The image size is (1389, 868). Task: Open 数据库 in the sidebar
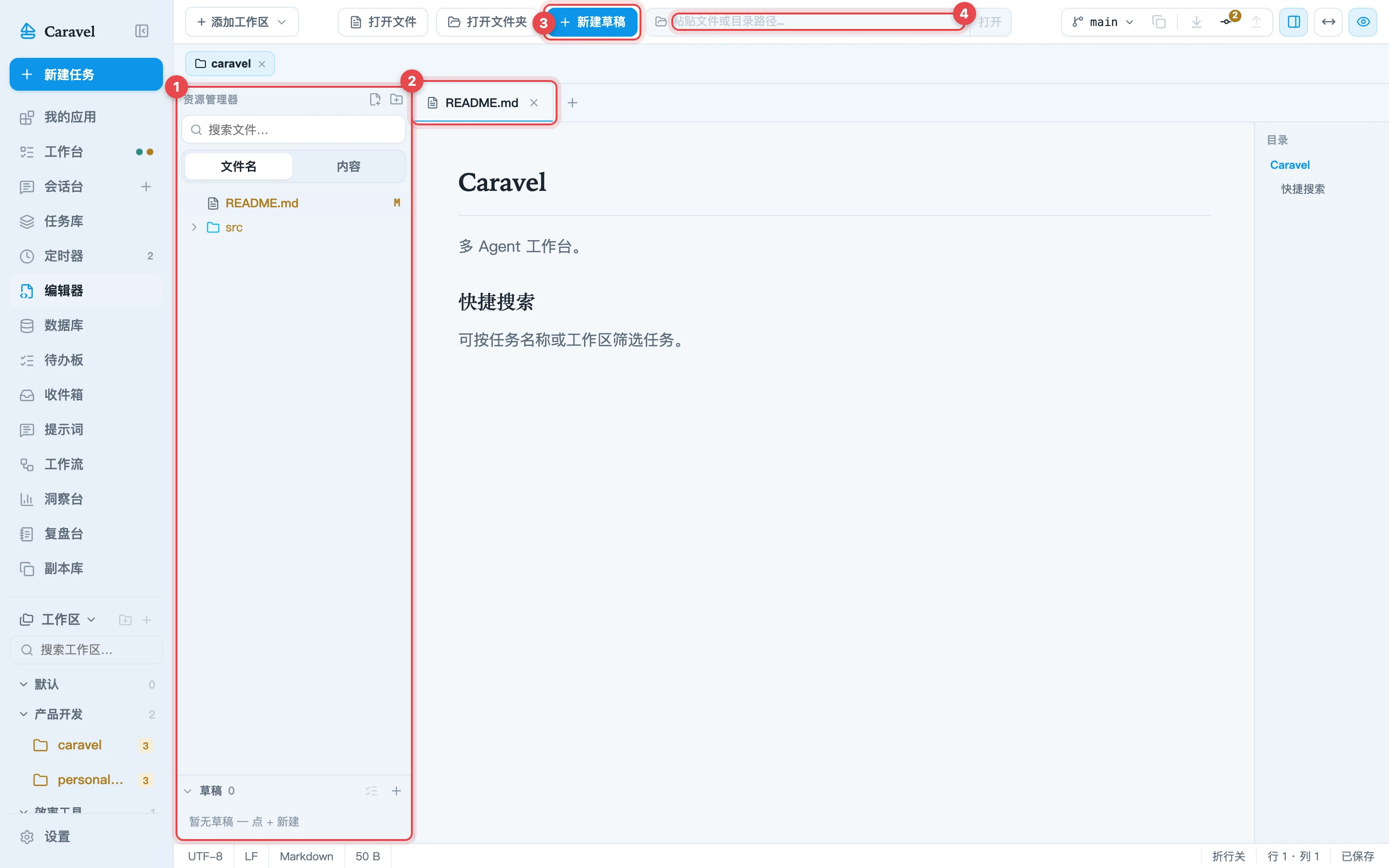[86, 325]
